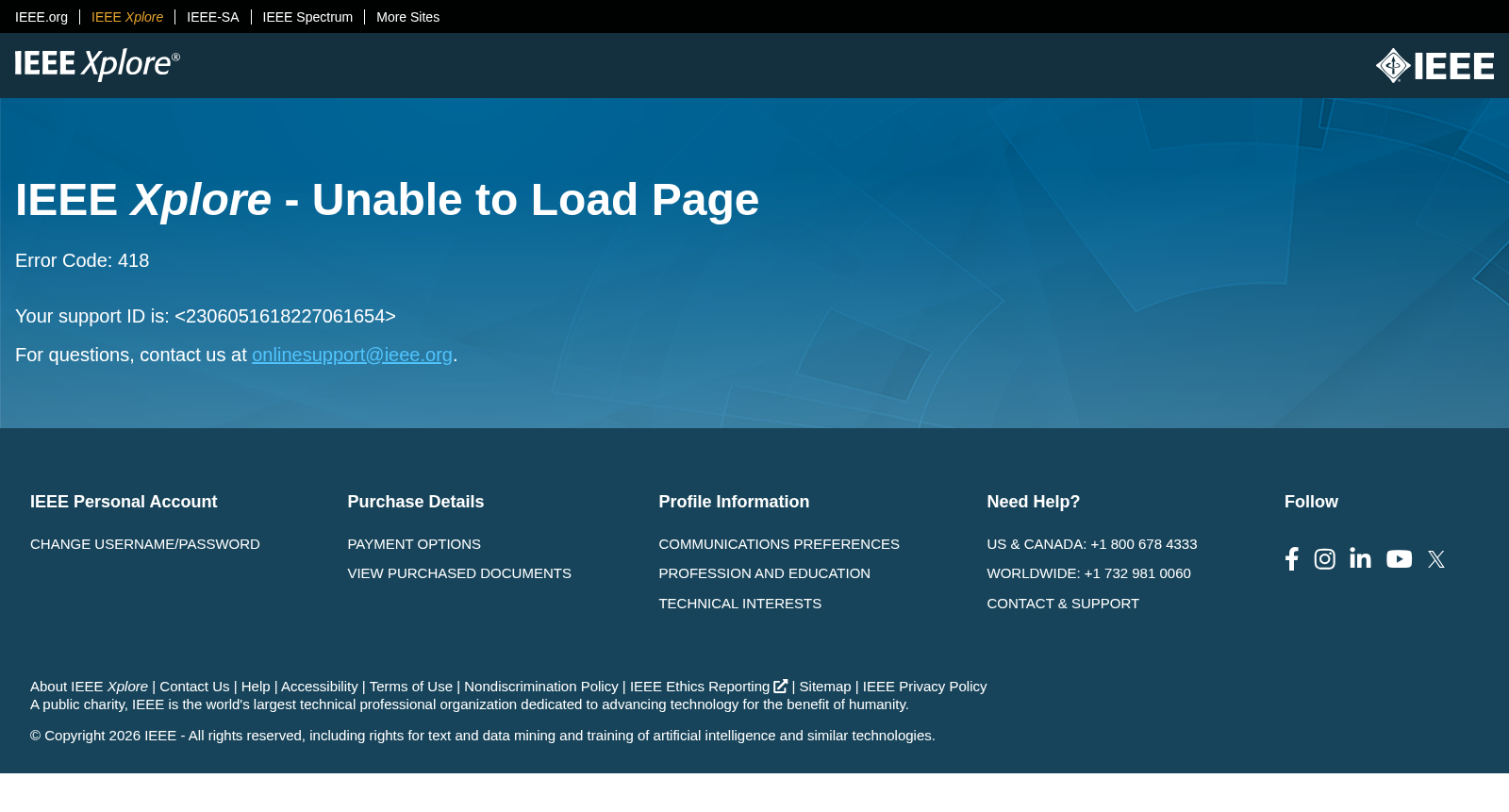Screen dimensions: 1509x812
Task: Open IEEE-SA from the top bar
Action: tap(213, 17)
